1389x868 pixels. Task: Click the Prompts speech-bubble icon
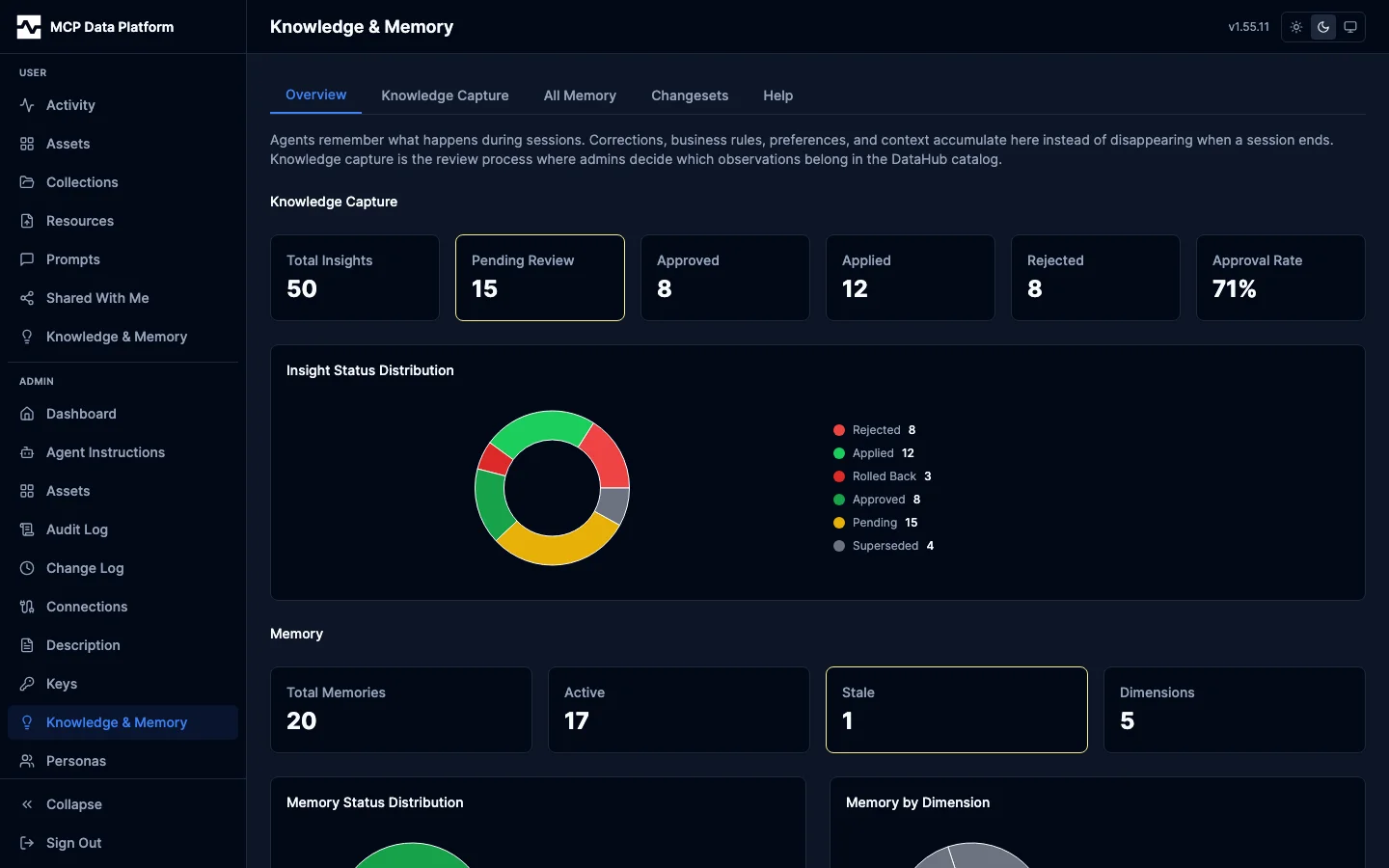click(27, 259)
